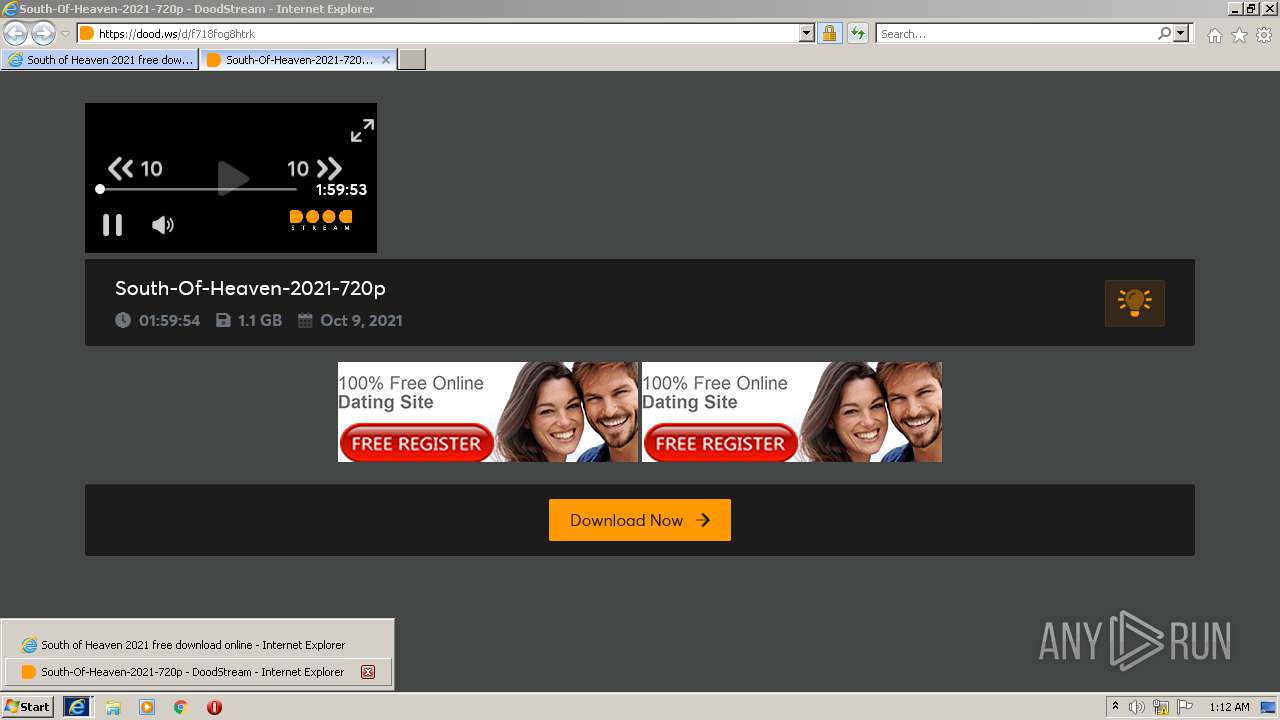Select the South-Of-Heaven-2021-720p title text
1280x720 pixels.
(x=250, y=288)
